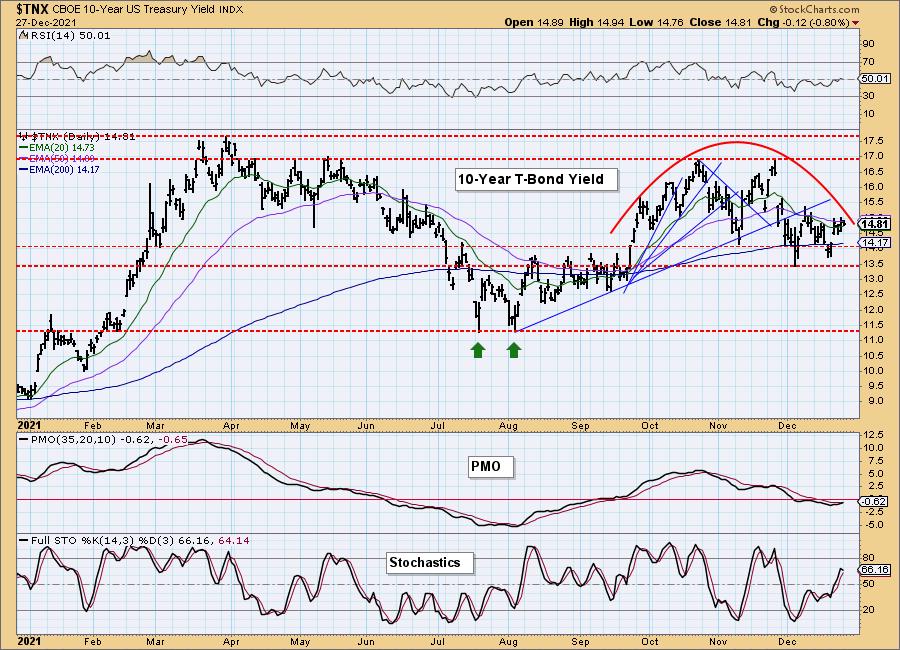Image resolution: width=900 pixels, height=650 pixels.
Task: Select the RSI(14) 50.01 indicator label
Action: [69, 36]
